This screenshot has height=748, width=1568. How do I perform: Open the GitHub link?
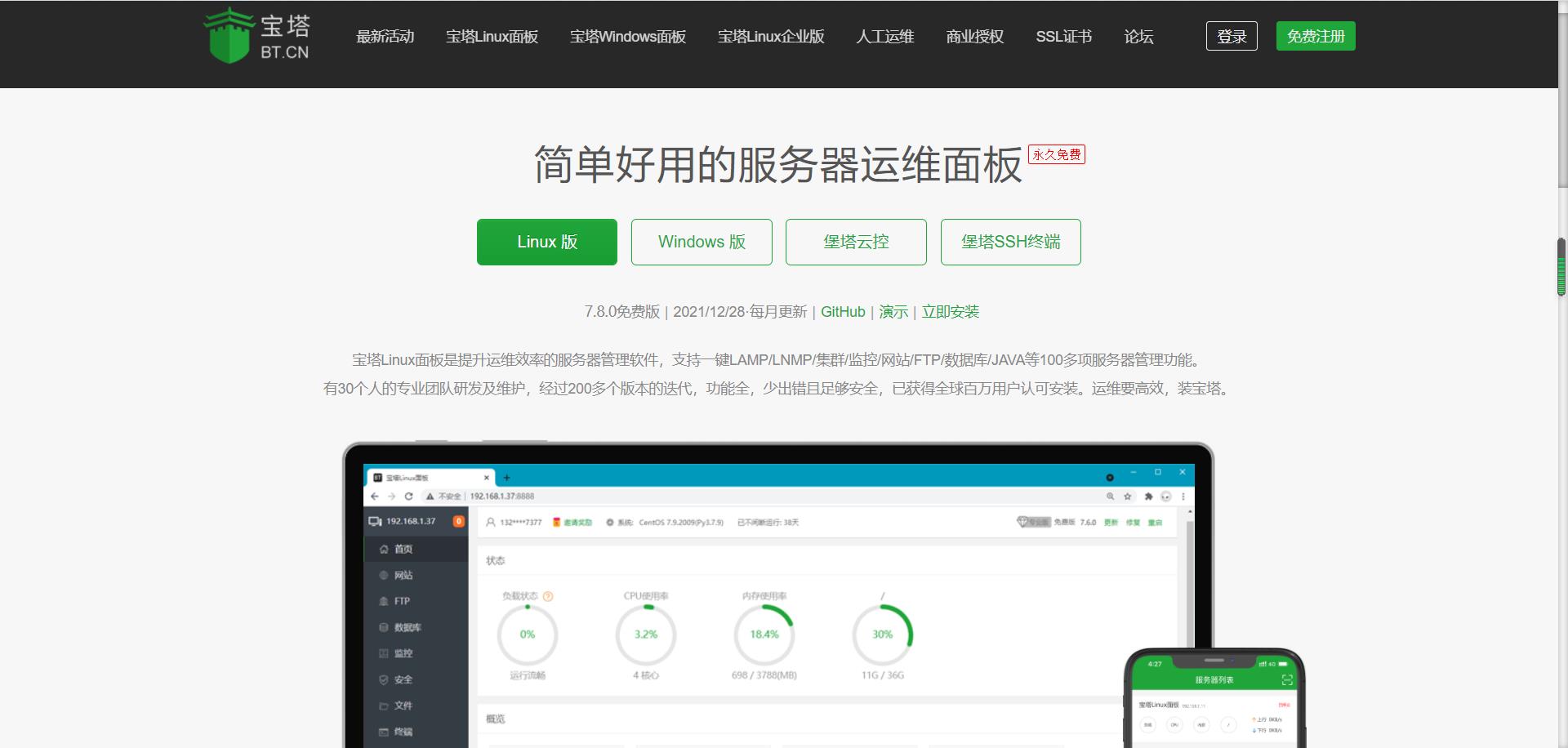click(843, 312)
